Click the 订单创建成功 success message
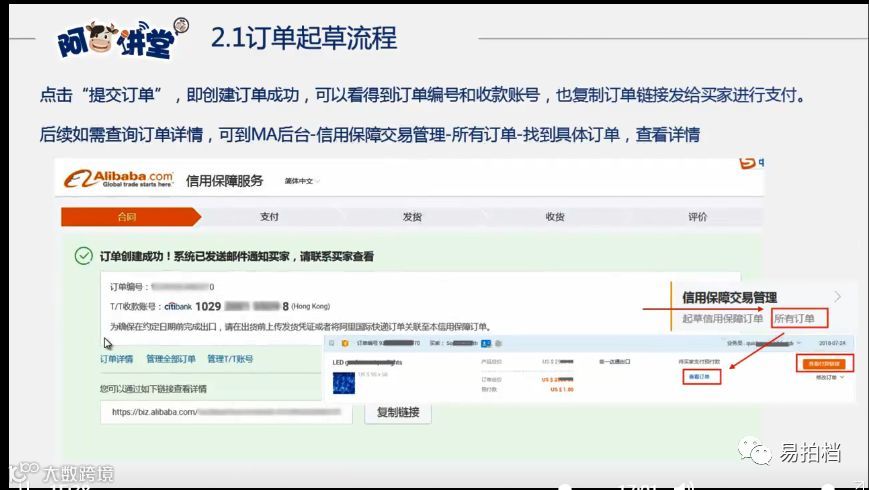The image size is (869, 490). coord(237,257)
